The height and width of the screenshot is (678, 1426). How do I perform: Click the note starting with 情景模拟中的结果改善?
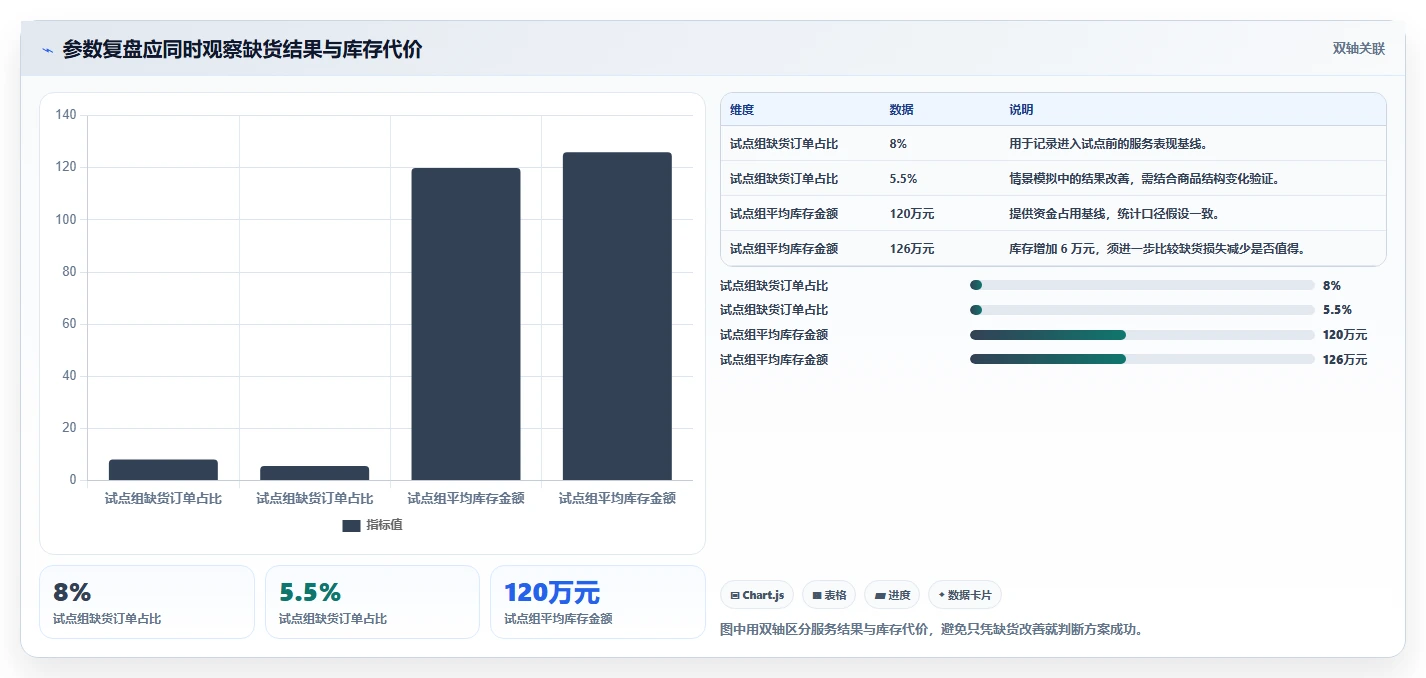(x=1145, y=179)
